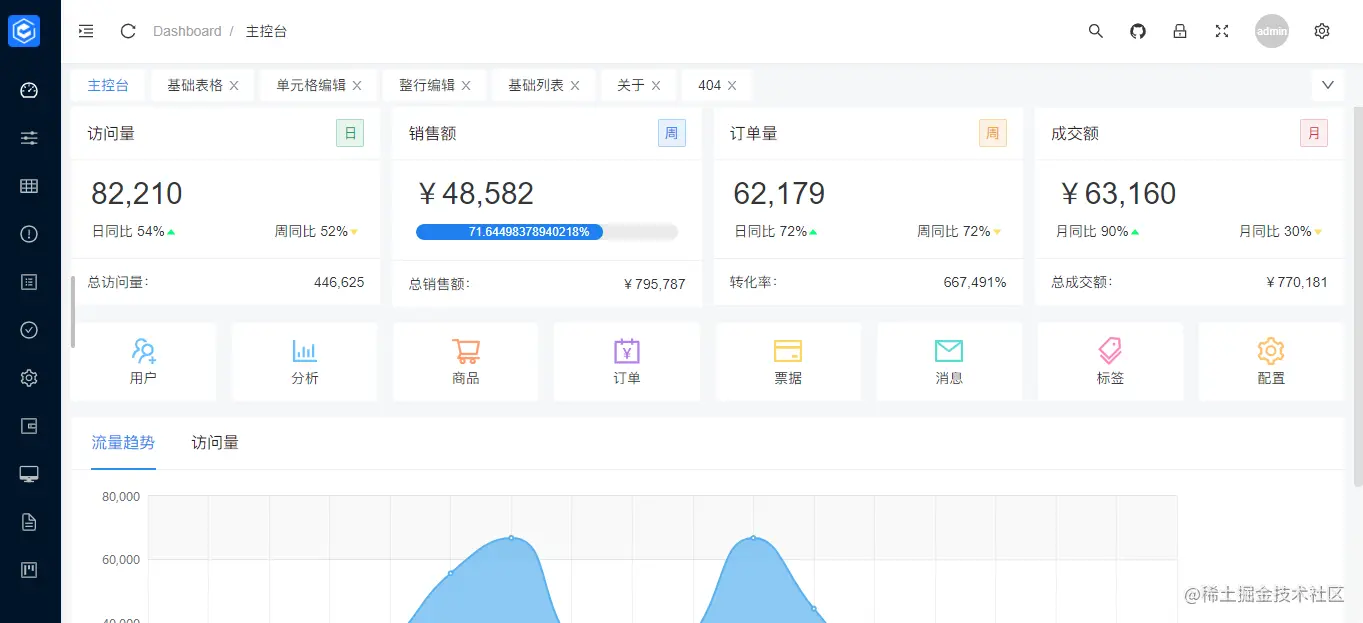Click the 周 tag on 订单量 card
Screen dimensions: 1363x623
click(993, 133)
